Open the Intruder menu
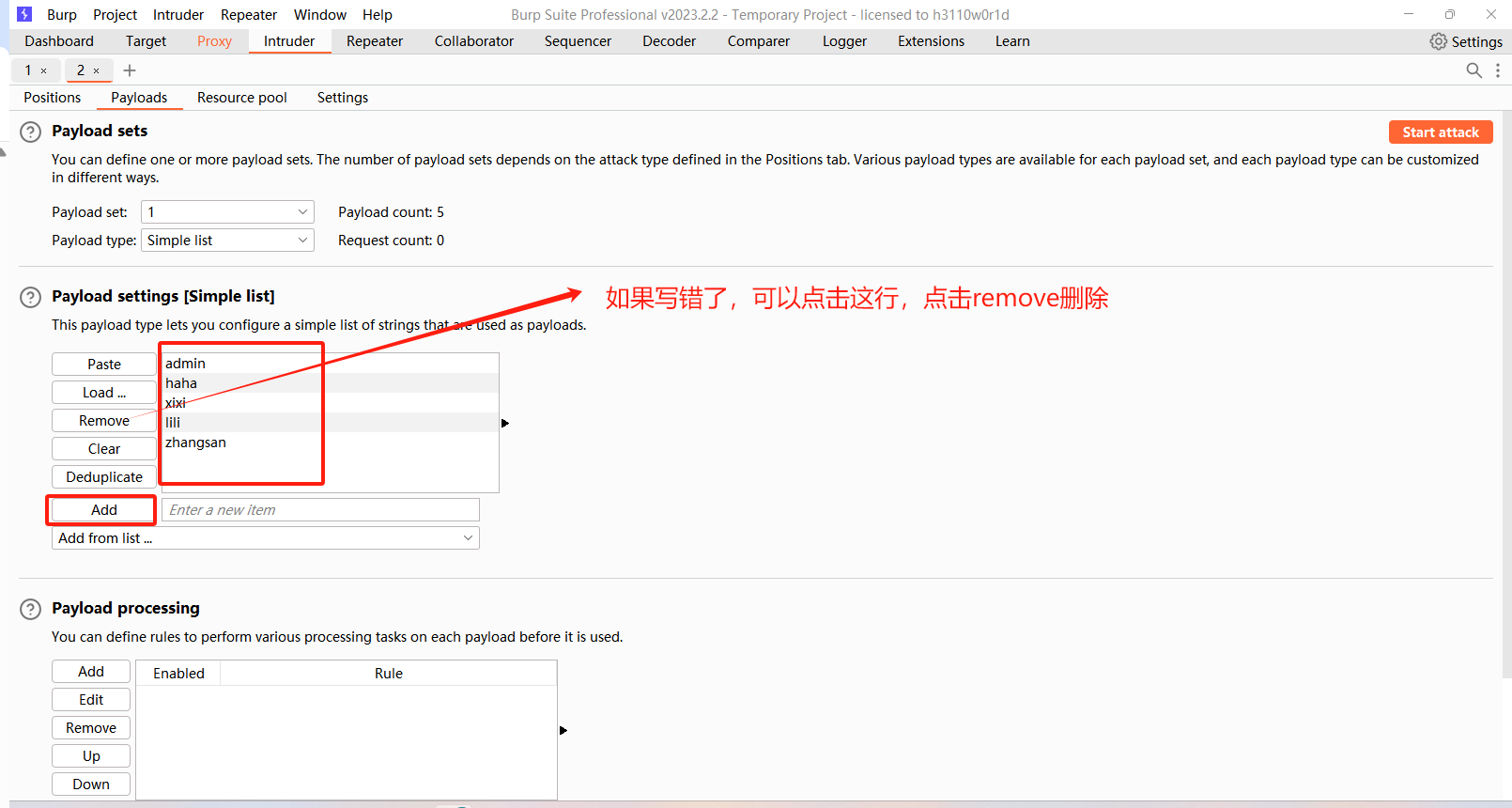This screenshot has width=1512, height=808. pos(178,15)
